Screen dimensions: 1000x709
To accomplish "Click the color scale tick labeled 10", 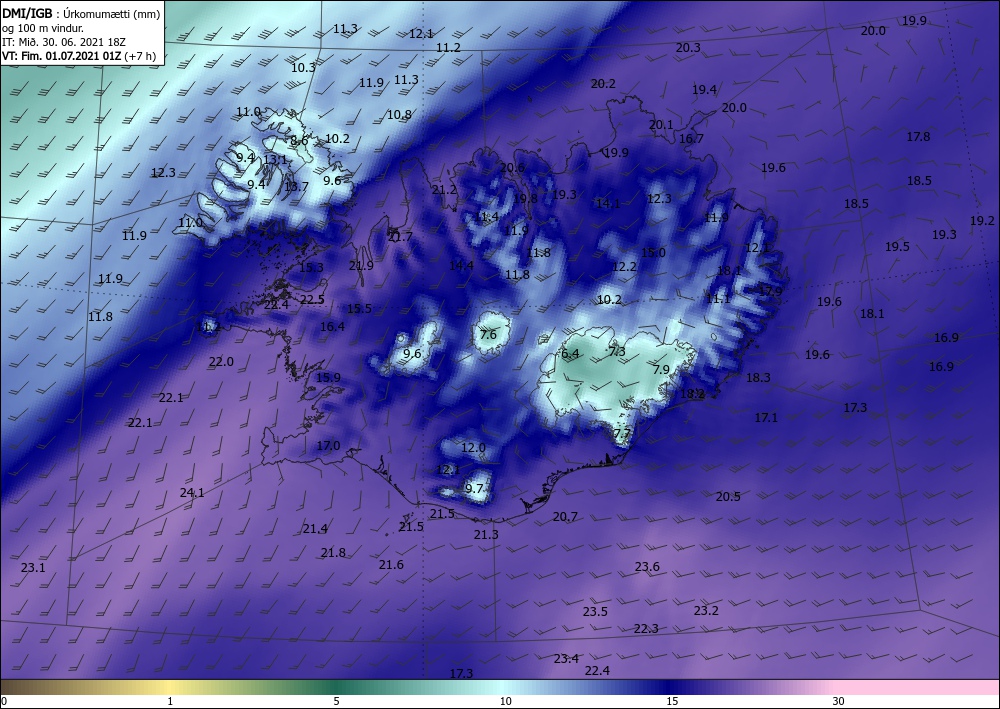I will pyautogui.click(x=505, y=701).
